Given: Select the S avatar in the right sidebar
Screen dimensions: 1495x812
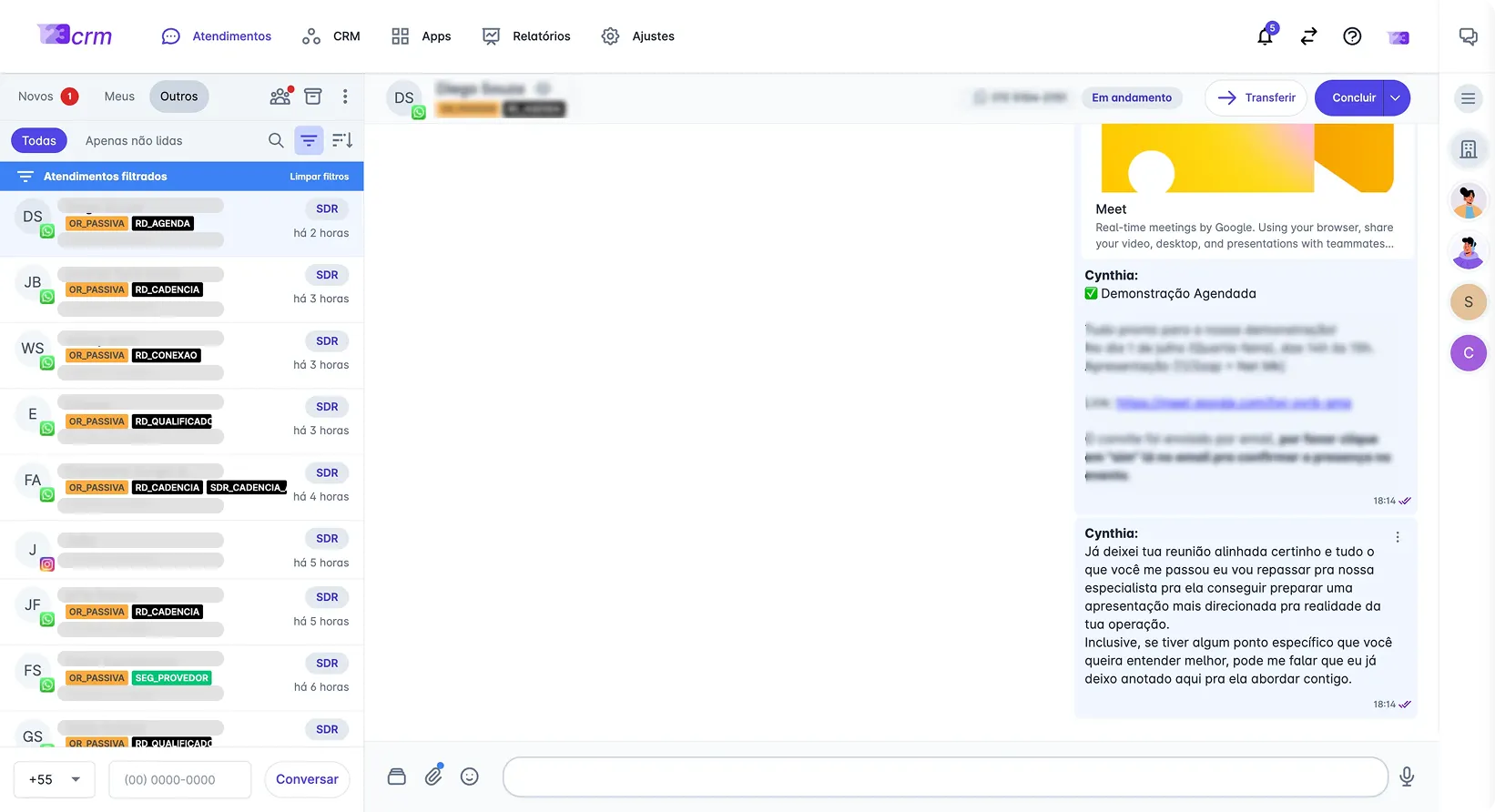Looking at the screenshot, I should [x=1468, y=302].
